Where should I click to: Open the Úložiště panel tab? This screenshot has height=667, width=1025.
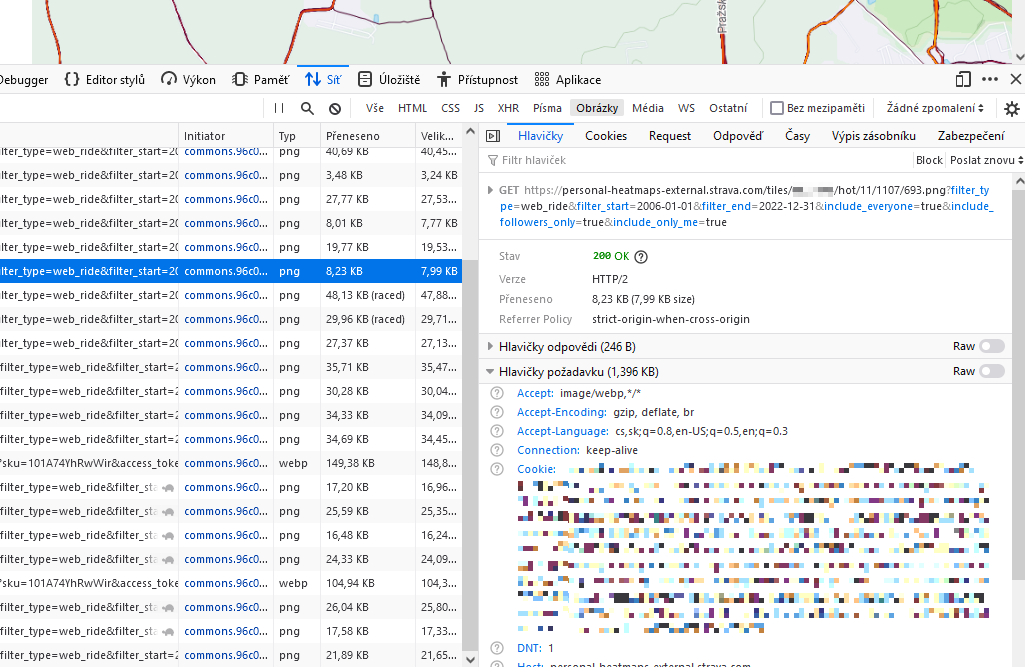pos(389,80)
